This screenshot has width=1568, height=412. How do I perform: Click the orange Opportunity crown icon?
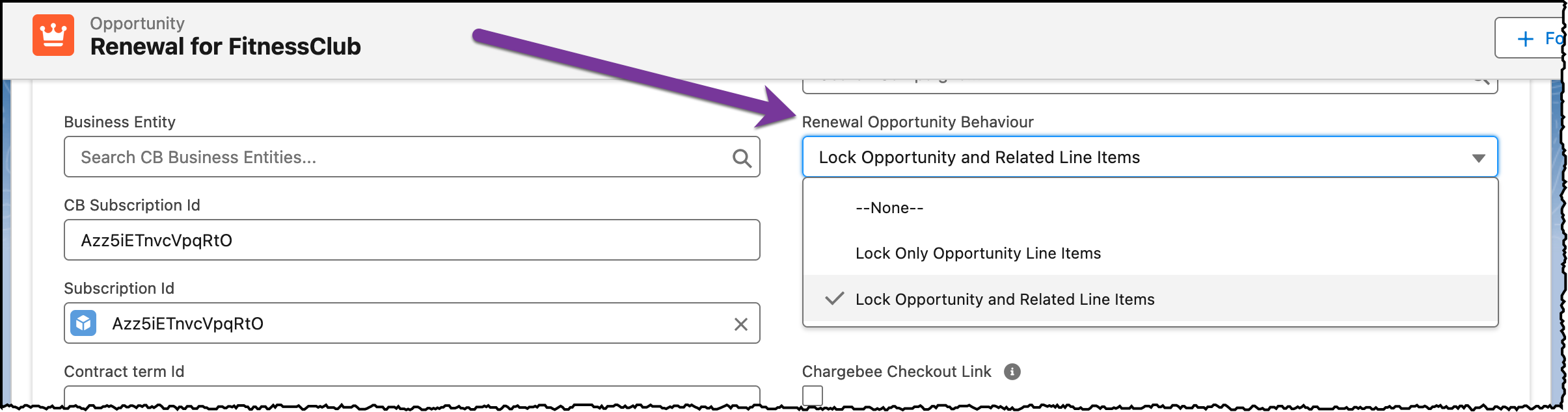click(53, 35)
